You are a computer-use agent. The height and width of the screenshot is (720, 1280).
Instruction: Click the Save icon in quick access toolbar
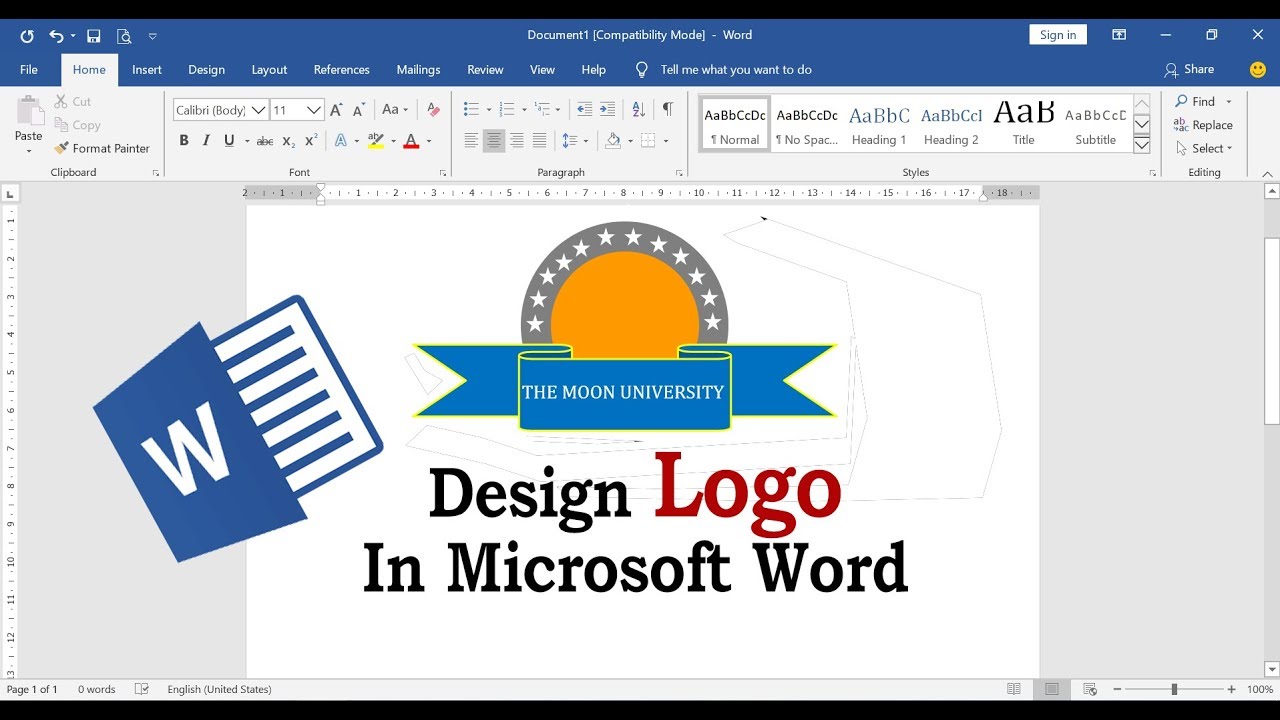(x=93, y=36)
